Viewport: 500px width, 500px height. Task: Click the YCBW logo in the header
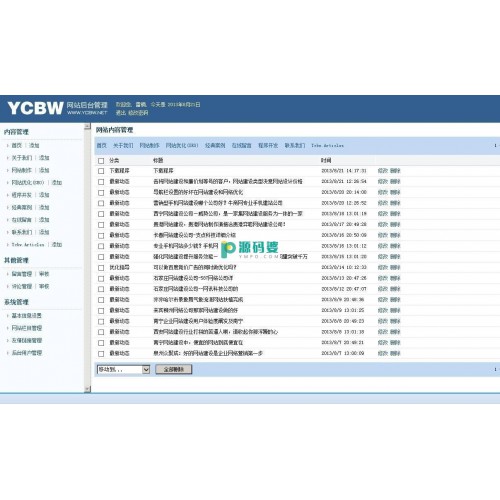click(x=35, y=108)
